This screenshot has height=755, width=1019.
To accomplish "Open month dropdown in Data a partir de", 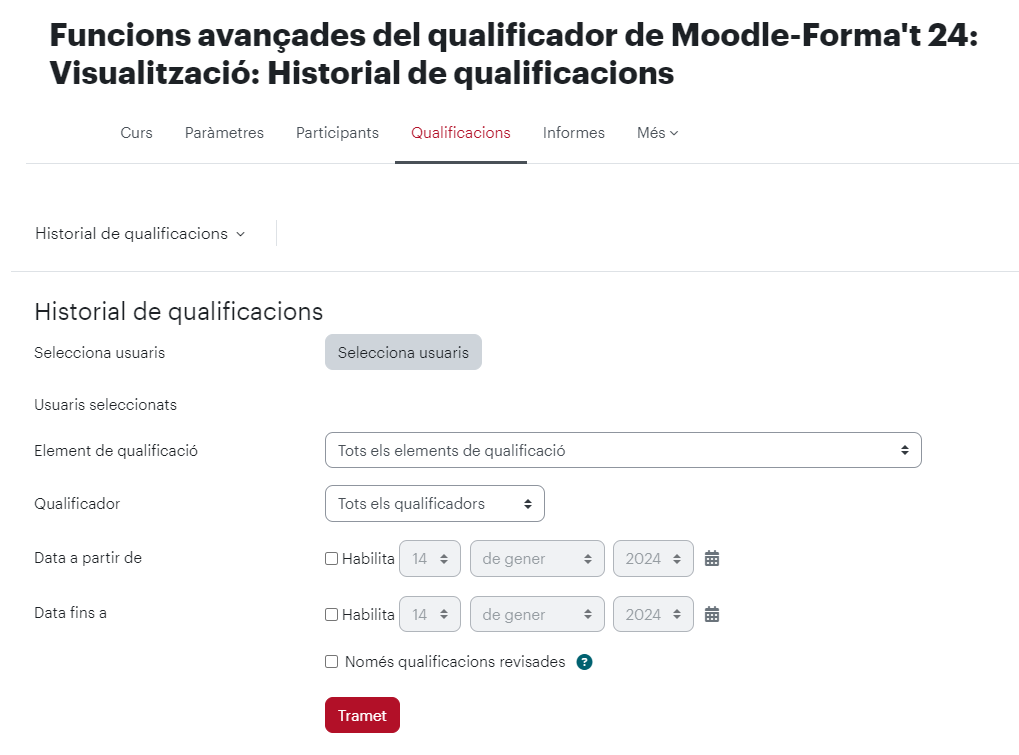I will [x=537, y=558].
